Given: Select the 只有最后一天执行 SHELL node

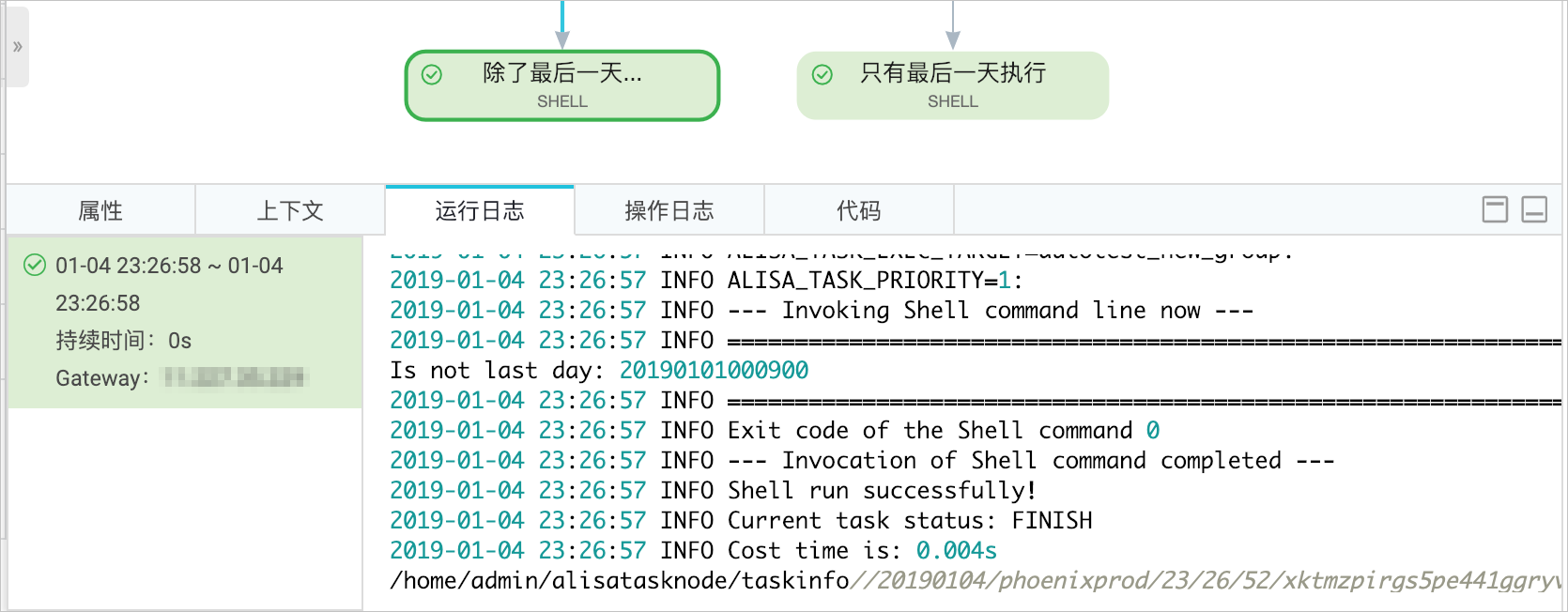Looking at the screenshot, I should [953, 85].
